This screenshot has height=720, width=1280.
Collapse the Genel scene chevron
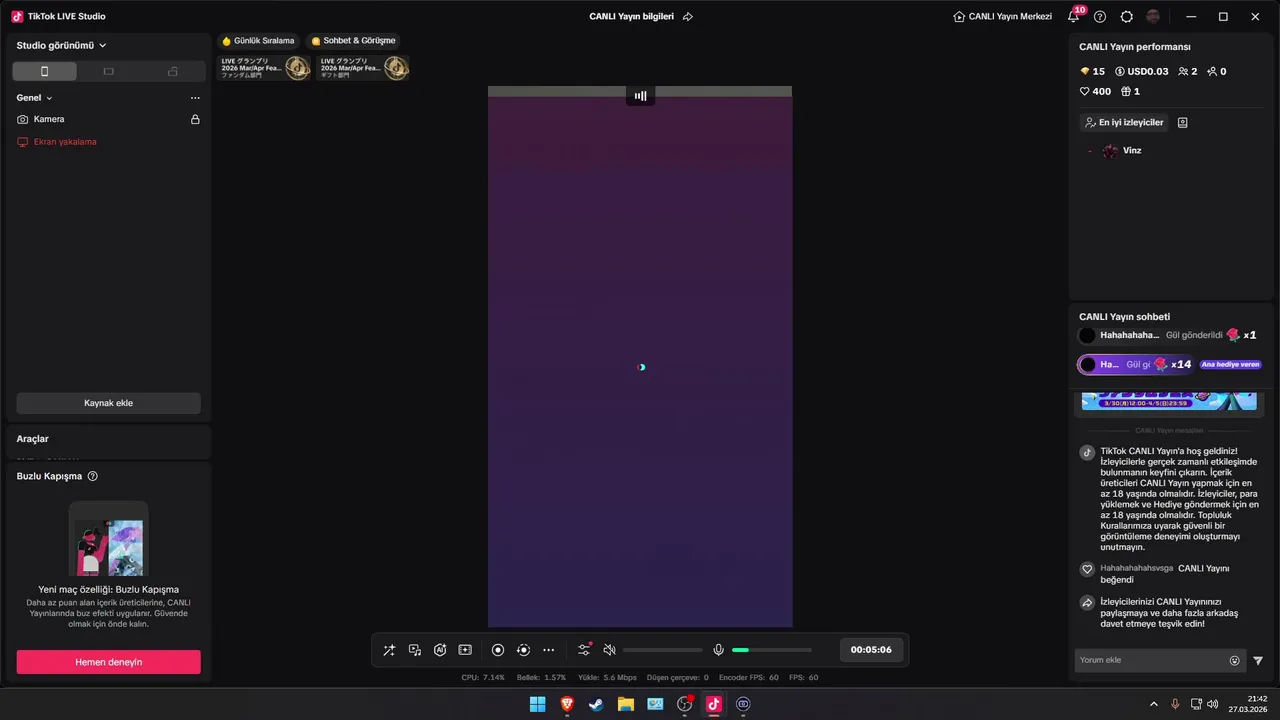[49, 98]
